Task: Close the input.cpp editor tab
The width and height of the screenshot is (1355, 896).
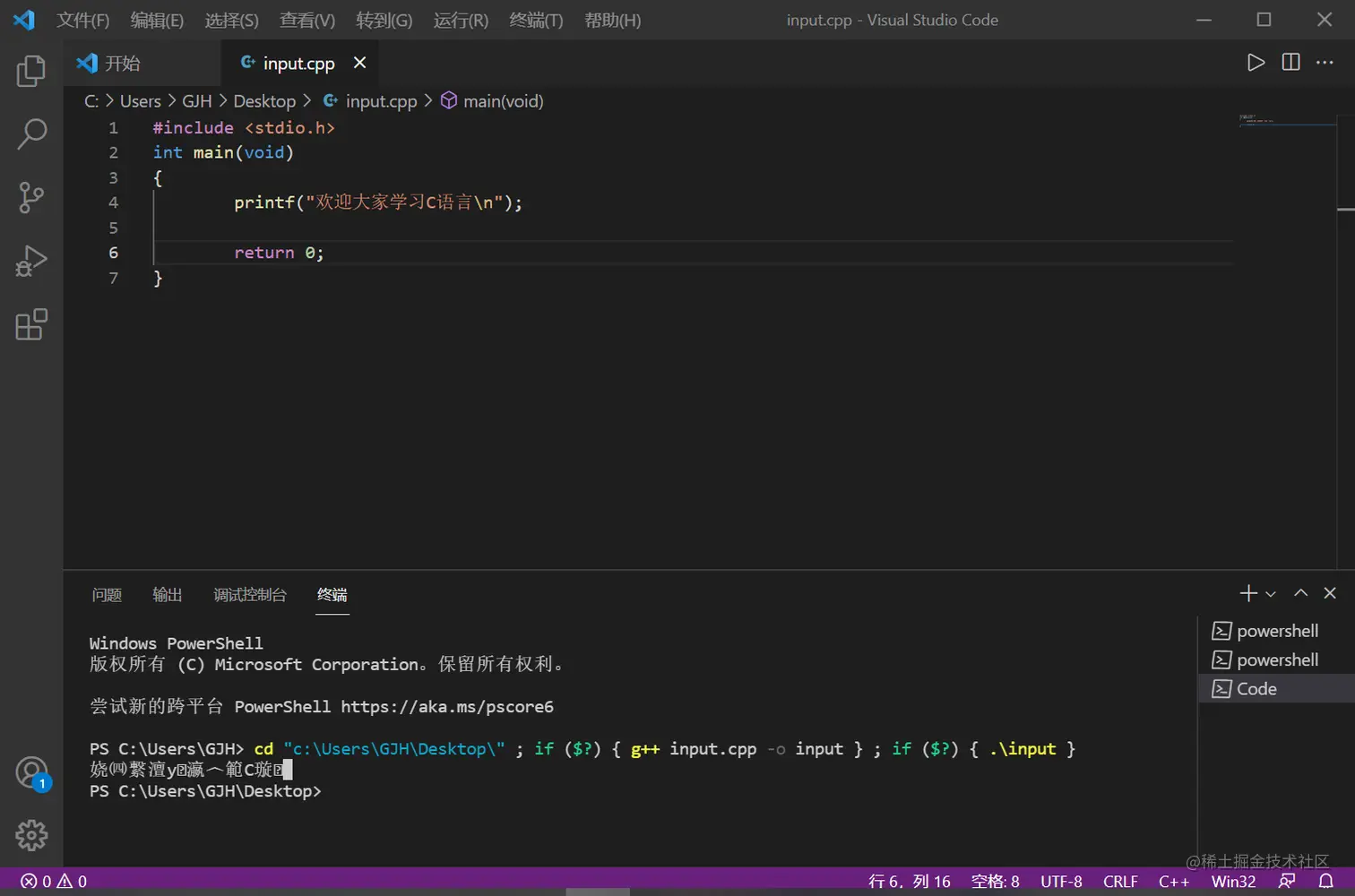Action: (359, 63)
